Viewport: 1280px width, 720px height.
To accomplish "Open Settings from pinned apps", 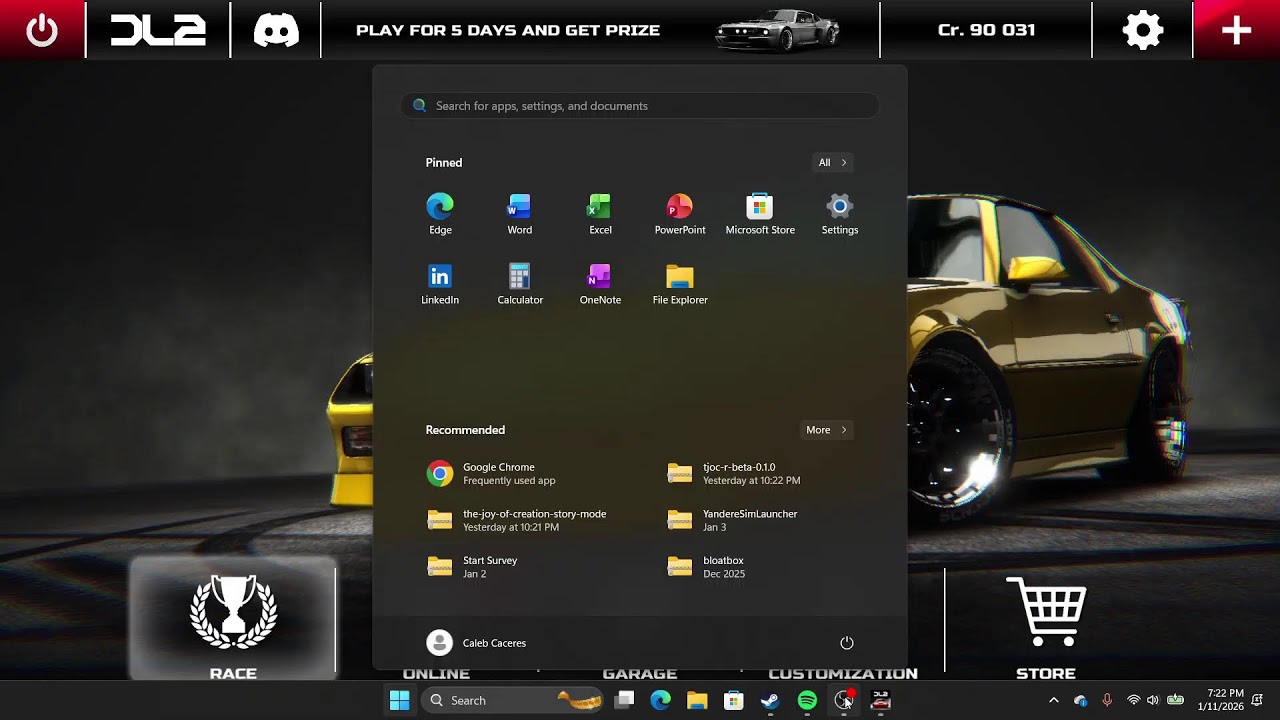I will point(840,215).
